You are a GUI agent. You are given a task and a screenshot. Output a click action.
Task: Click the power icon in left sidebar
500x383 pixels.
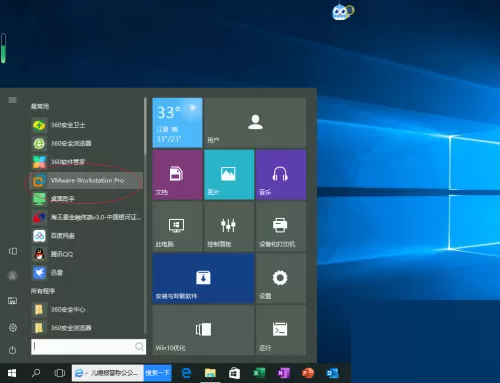pyautogui.click(x=12, y=350)
